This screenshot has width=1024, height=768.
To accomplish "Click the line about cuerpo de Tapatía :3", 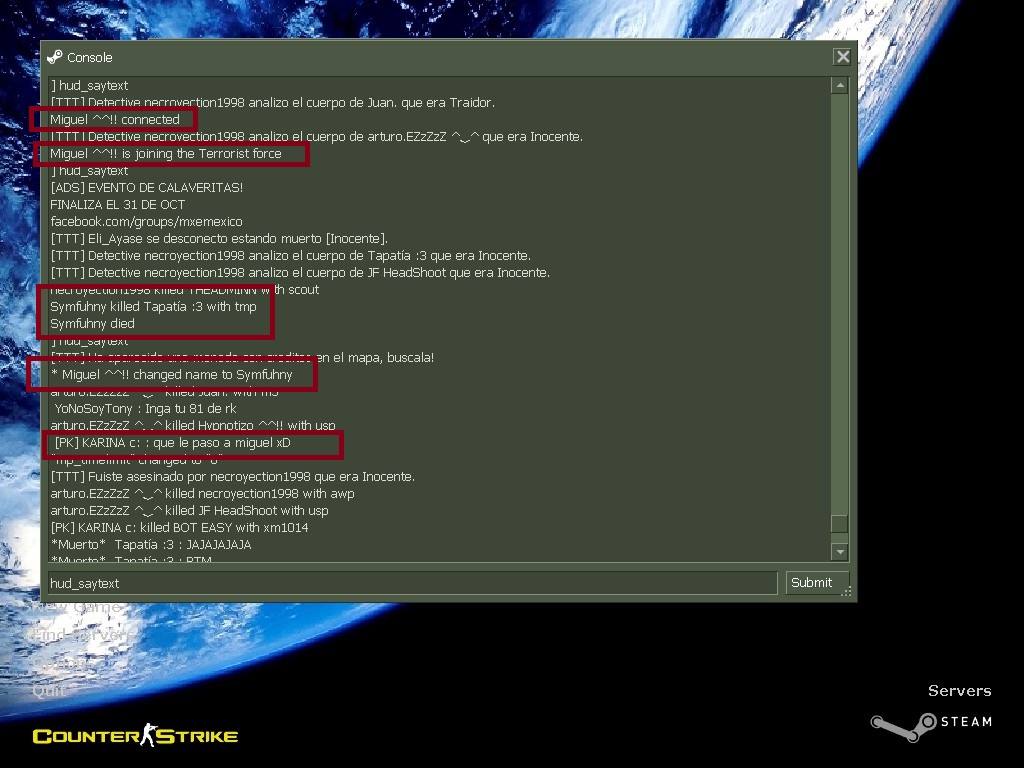I will [x=291, y=255].
